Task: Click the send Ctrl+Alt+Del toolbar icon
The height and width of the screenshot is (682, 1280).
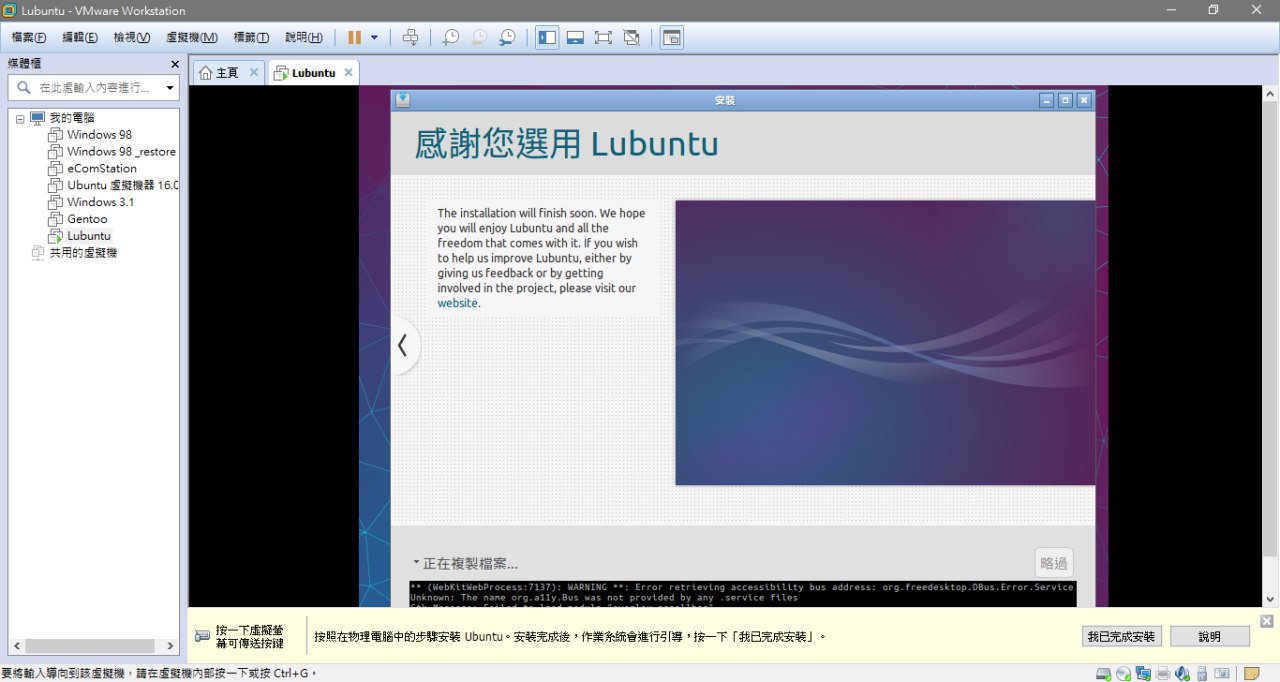Action: click(x=410, y=37)
